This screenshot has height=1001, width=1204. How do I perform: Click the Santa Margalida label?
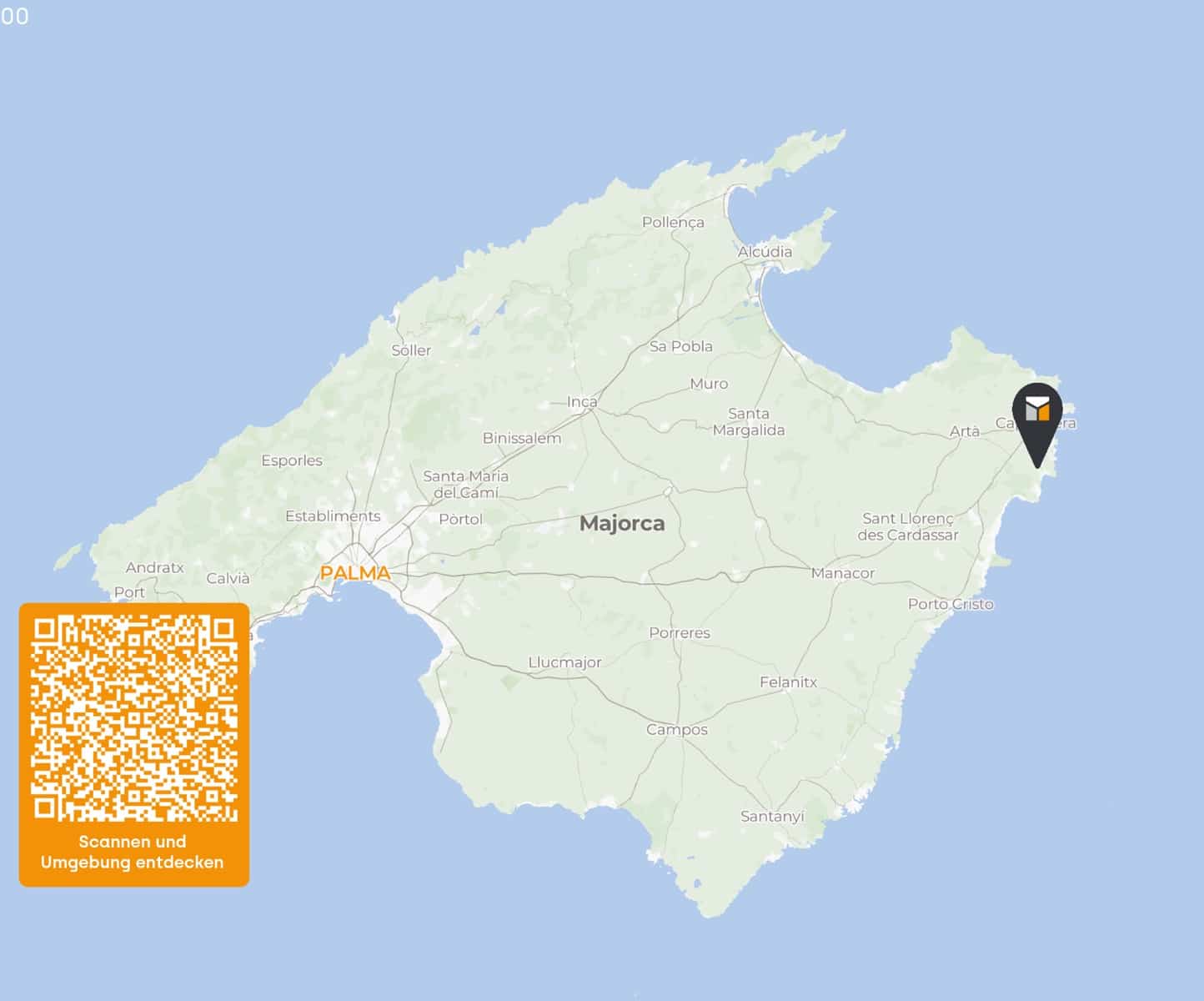pyautogui.click(x=749, y=422)
